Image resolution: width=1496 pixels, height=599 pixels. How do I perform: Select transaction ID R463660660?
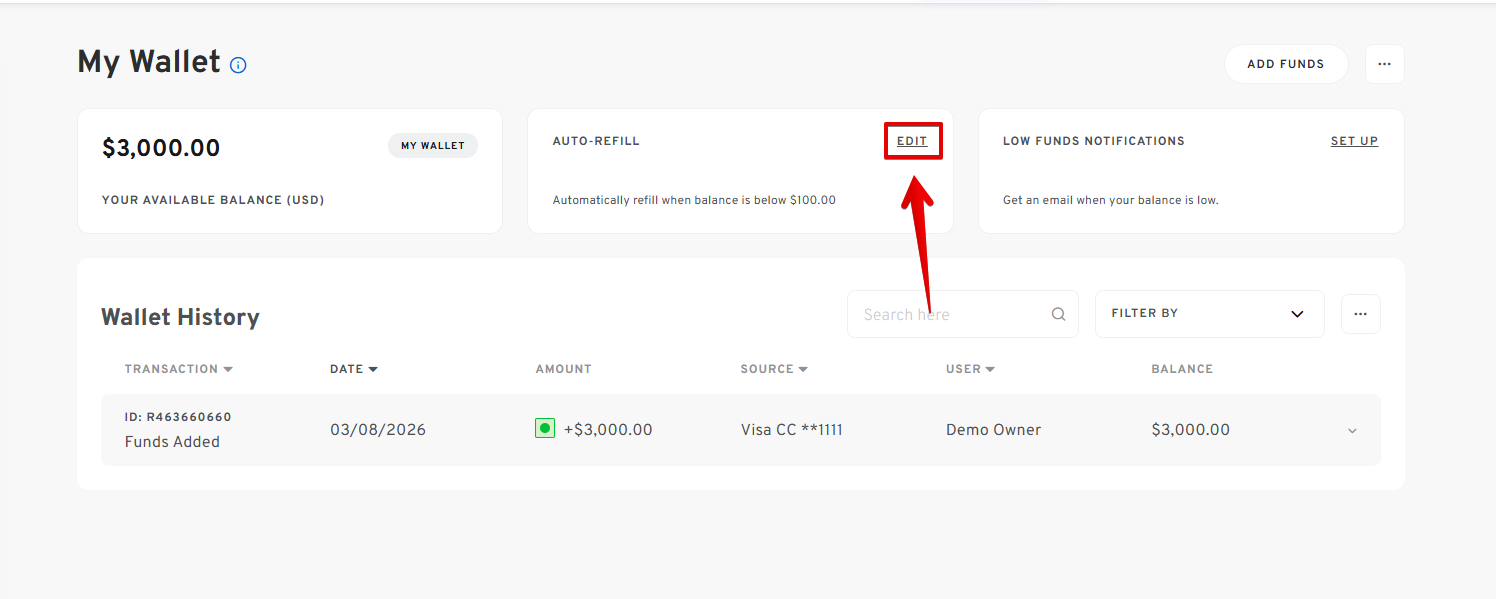click(x=178, y=417)
